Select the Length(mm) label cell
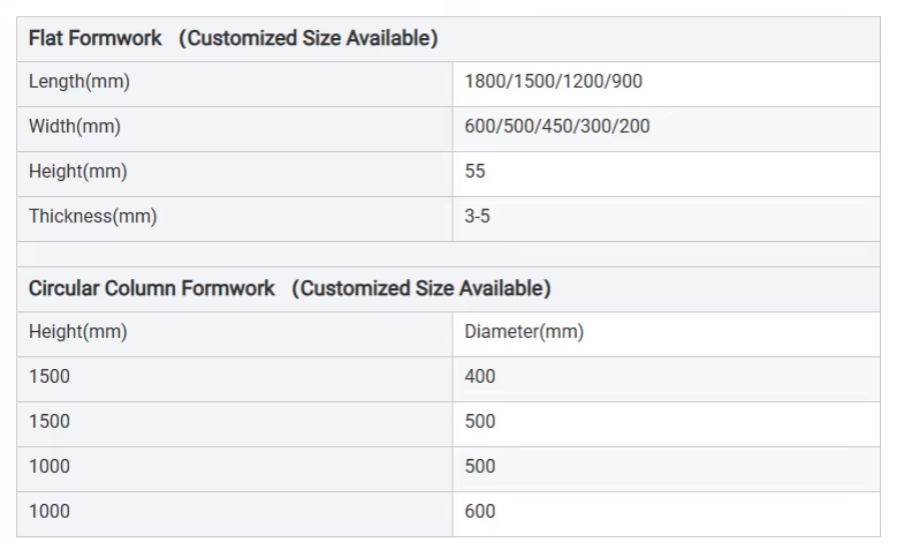 pos(79,82)
